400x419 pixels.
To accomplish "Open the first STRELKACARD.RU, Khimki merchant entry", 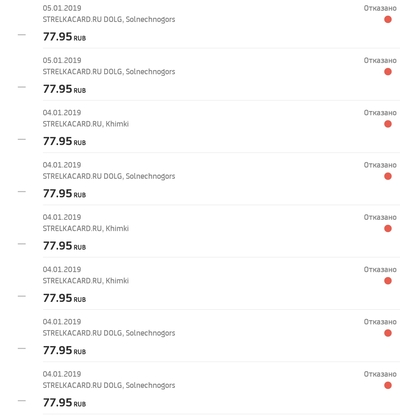I will 86,124.
